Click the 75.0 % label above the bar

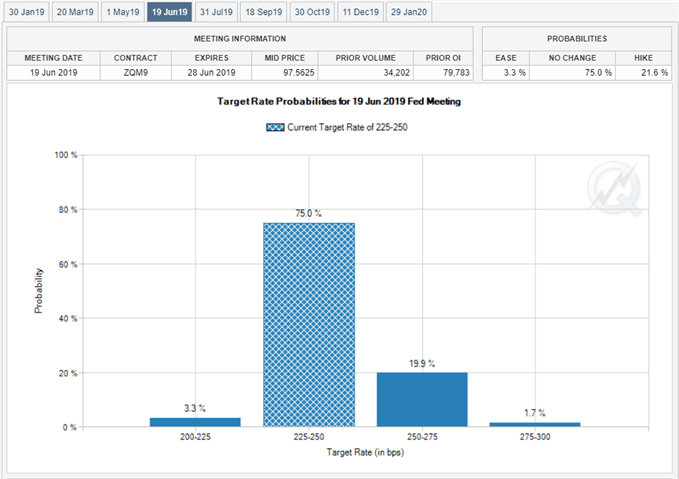click(308, 214)
